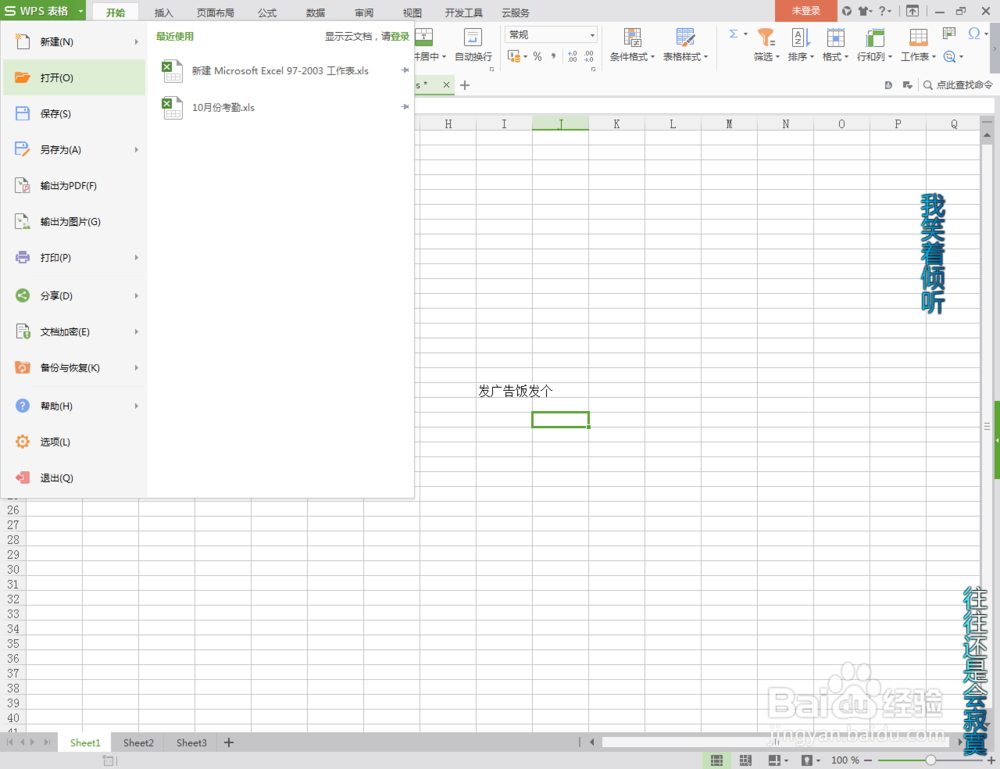Add a new document tab with plus

465,85
